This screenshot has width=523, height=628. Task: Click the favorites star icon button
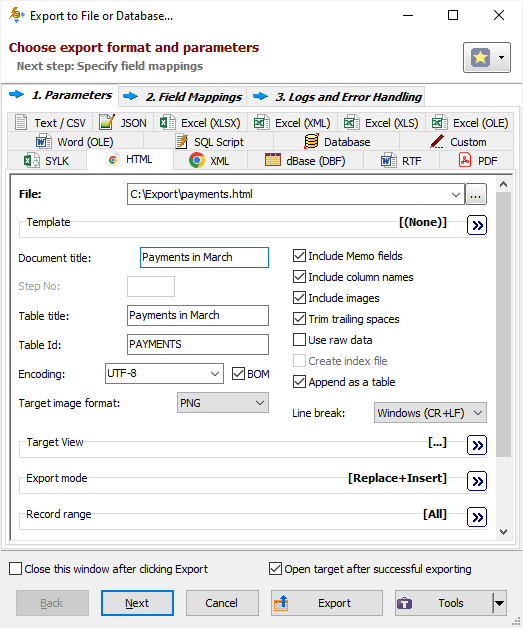(x=480, y=57)
